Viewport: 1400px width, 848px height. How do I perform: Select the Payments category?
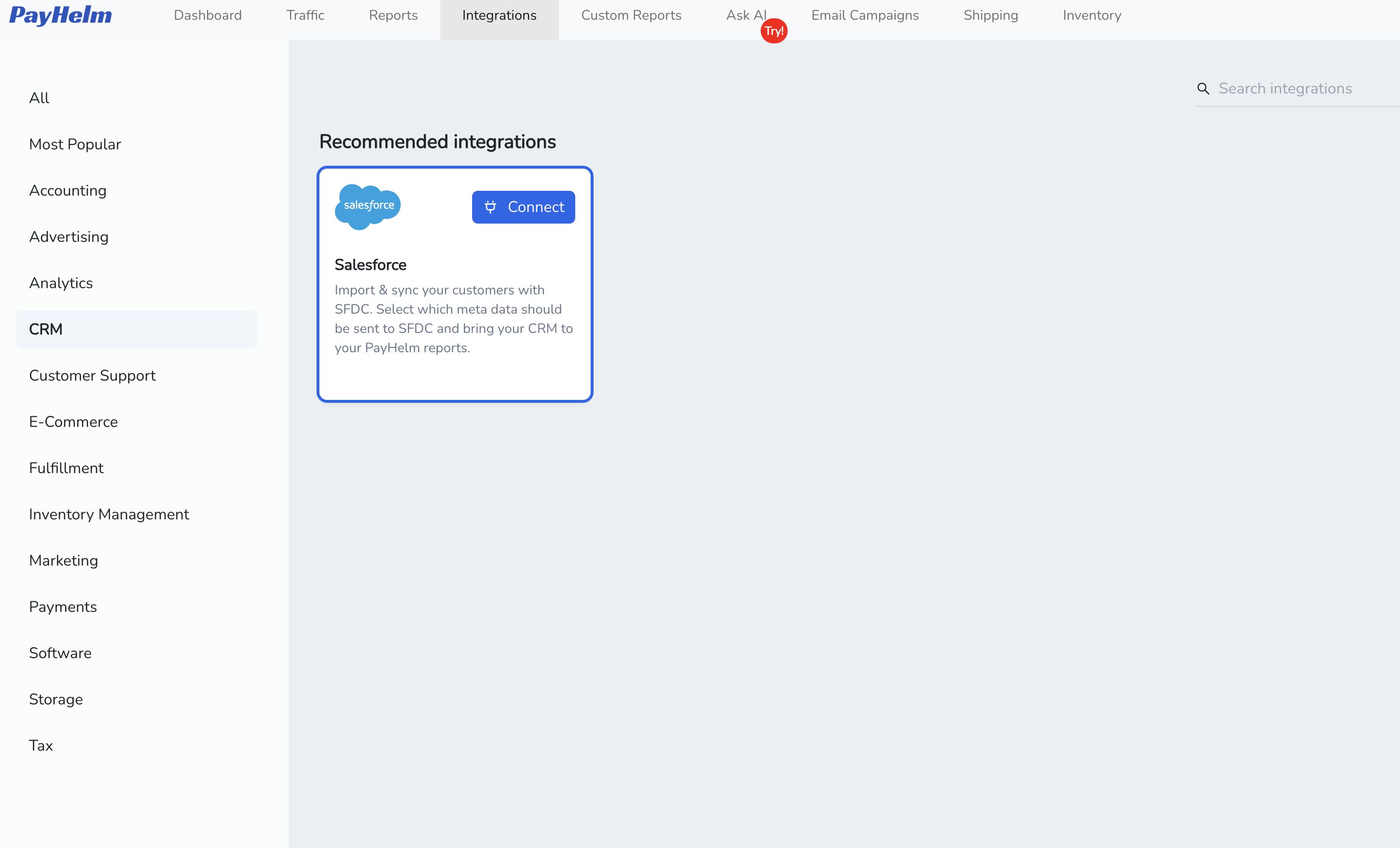pyautogui.click(x=63, y=607)
